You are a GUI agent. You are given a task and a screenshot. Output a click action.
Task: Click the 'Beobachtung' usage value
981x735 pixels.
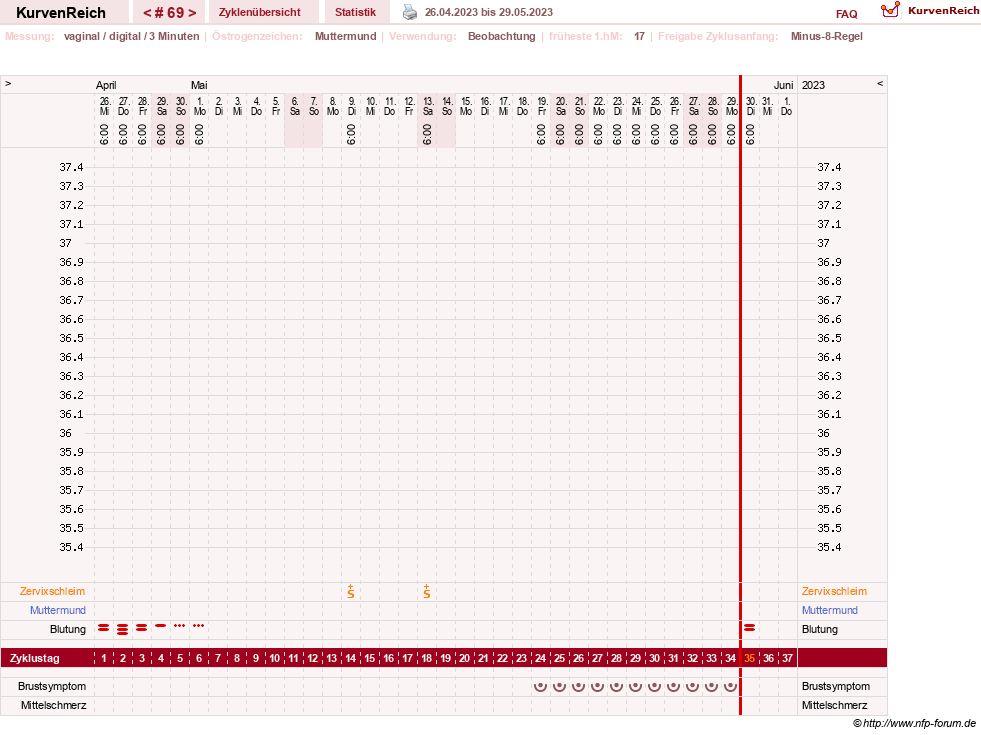tap(502, 36)
